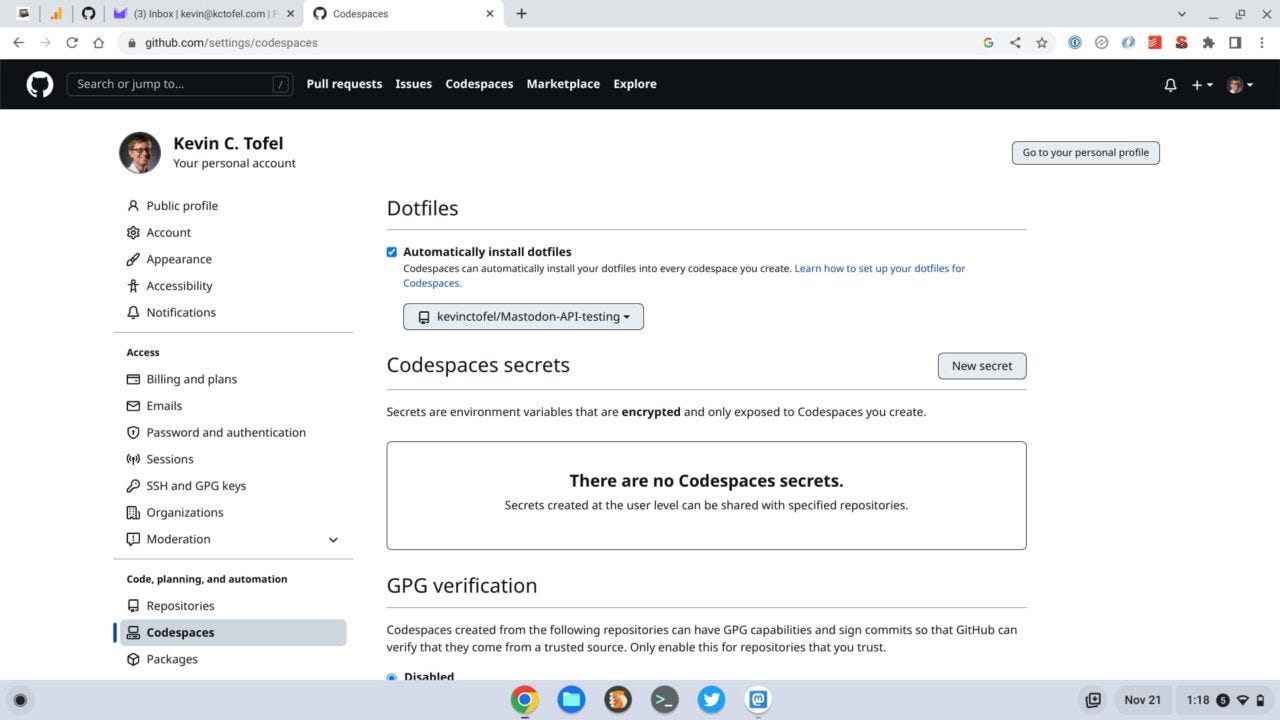Screen dimensions: 1280x720
Task: Click the Public profile person icon
Action: 133,206
